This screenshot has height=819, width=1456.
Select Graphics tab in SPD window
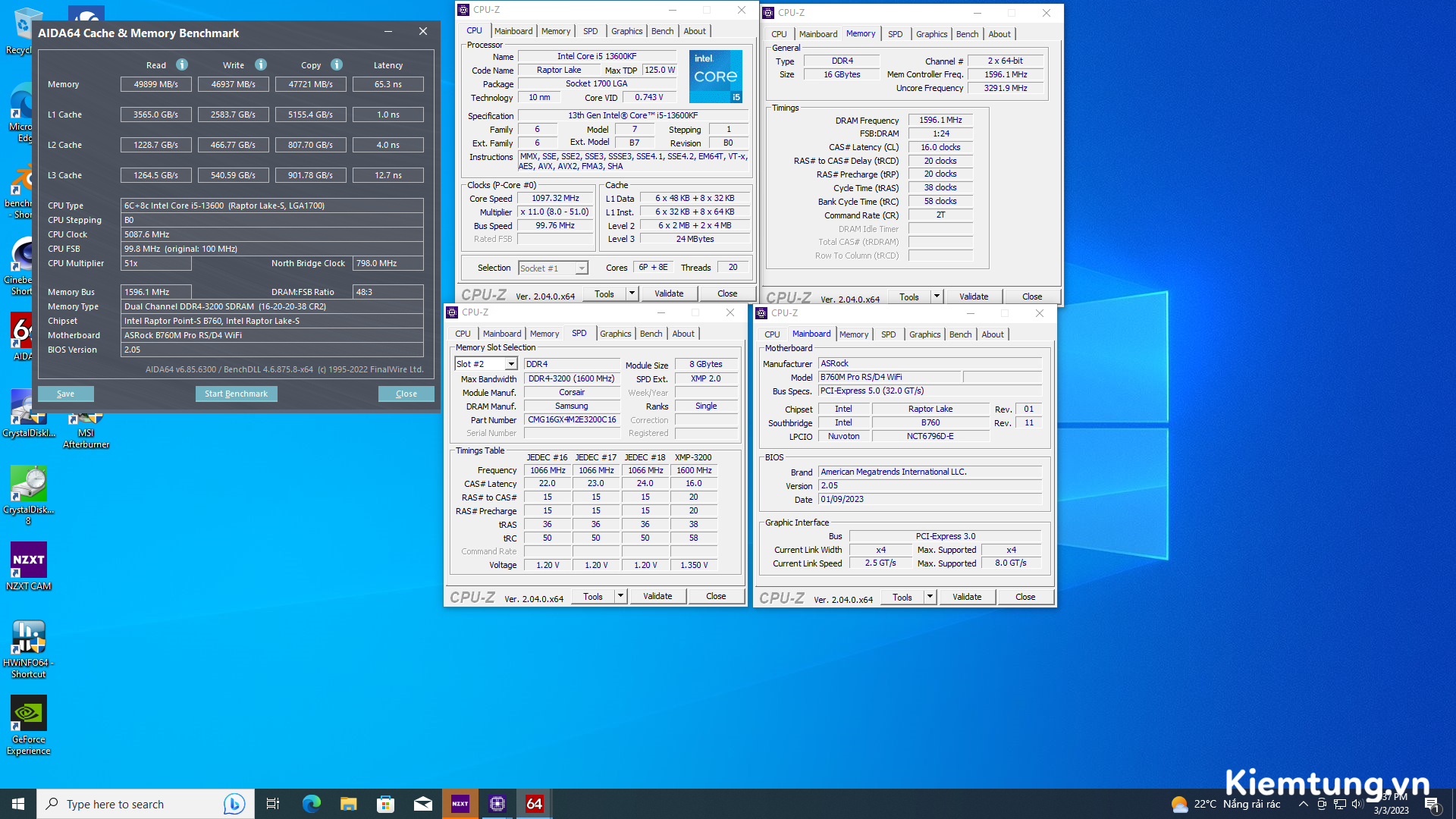(615, 334)
